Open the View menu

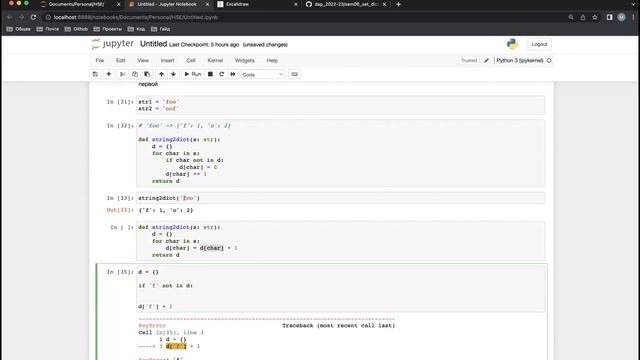[x=143, y=60]
